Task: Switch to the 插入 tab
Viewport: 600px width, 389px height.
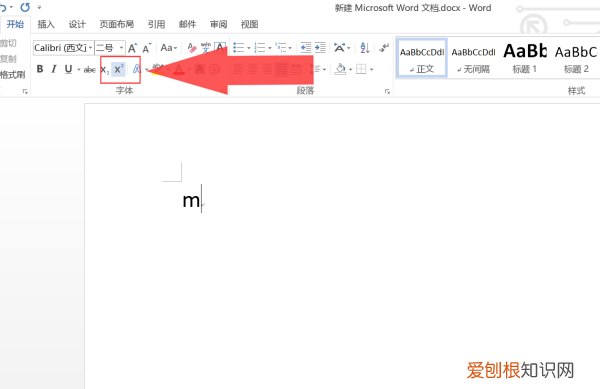Action: click(x=46, y=24)
